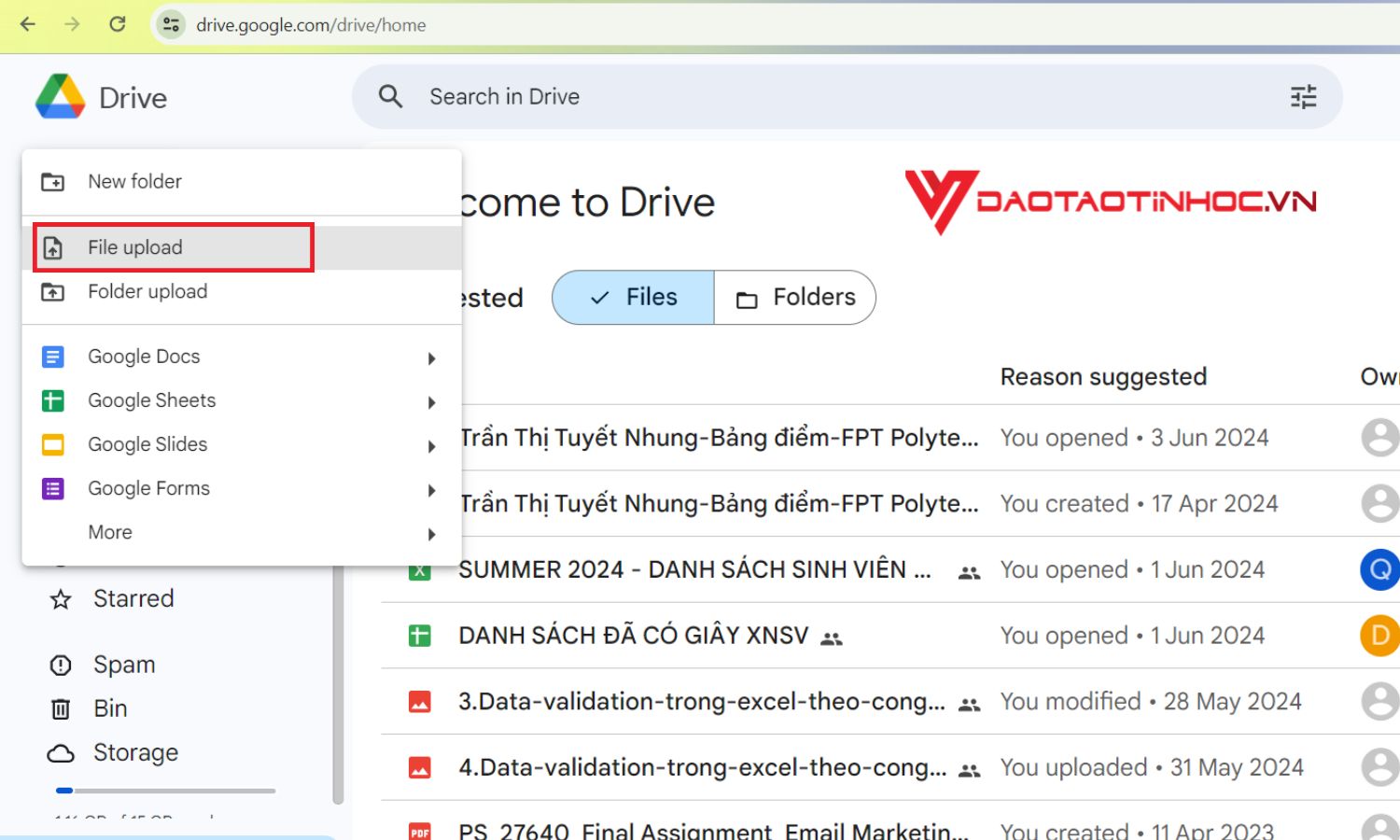Select Folder upload menu entry
Image resolution: width=1400 pixels, height=840 pixels.
(147, 291)
